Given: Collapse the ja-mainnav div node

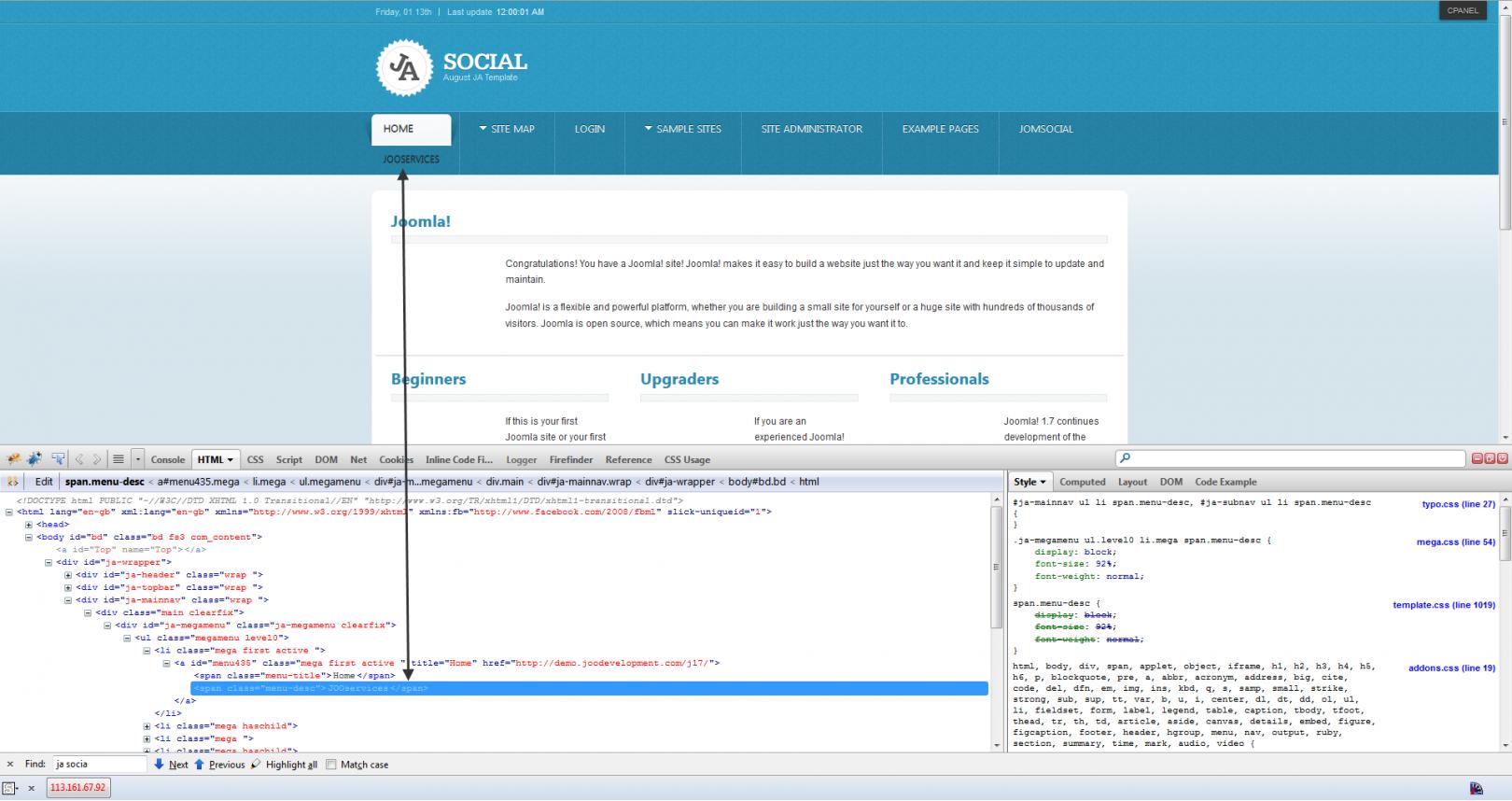Looking at the screenshot, I should coord(68,600).
